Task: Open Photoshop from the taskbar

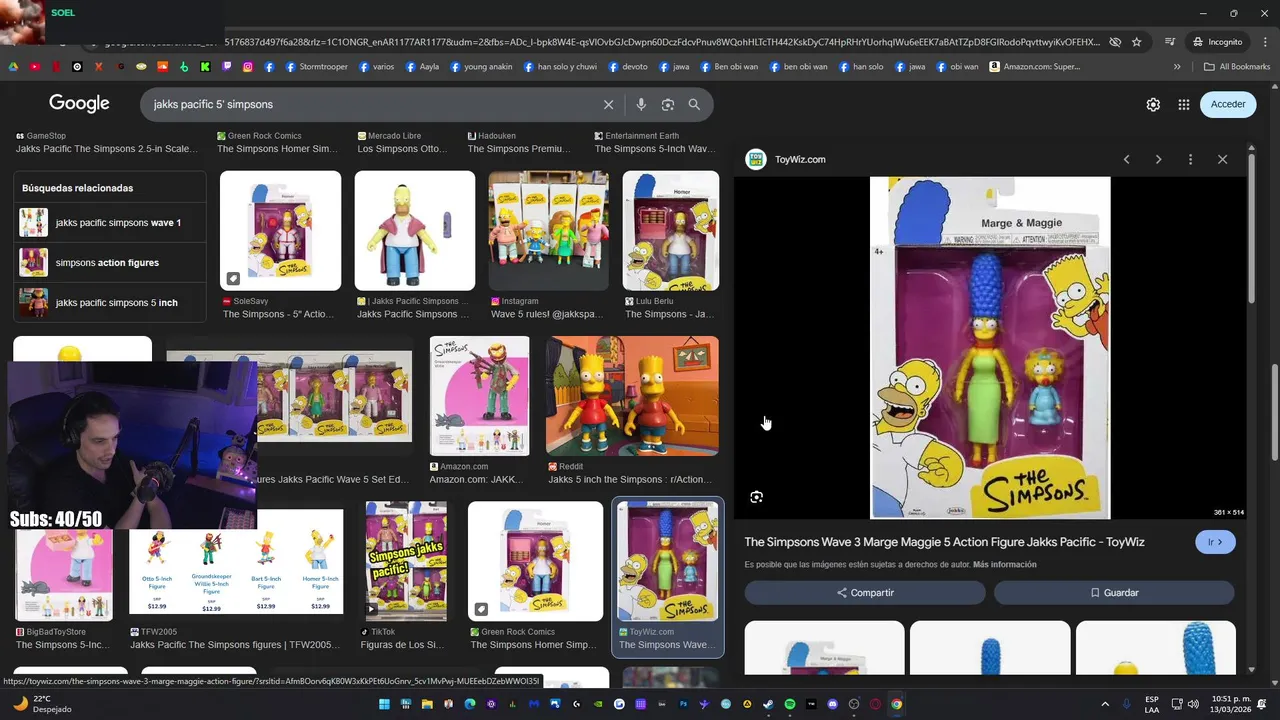Action: [x=684, y=704]
